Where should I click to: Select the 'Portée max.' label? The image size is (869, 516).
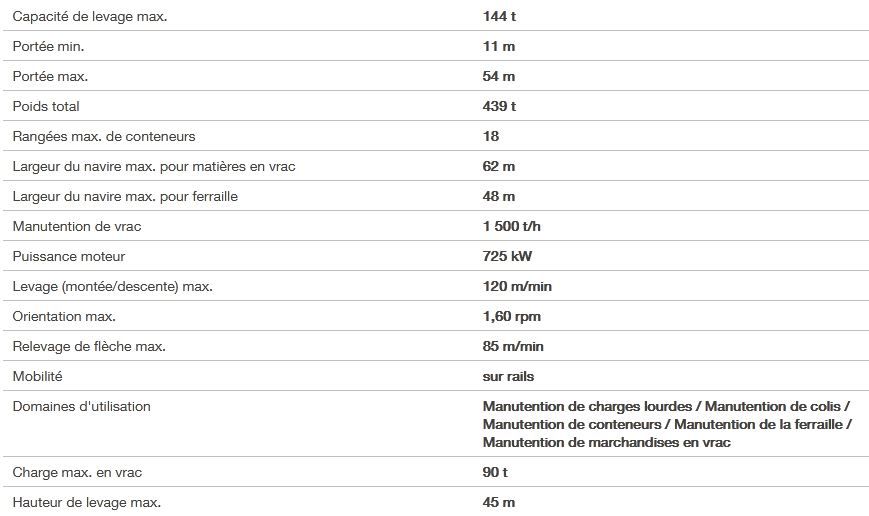click(x=49, y=77)
